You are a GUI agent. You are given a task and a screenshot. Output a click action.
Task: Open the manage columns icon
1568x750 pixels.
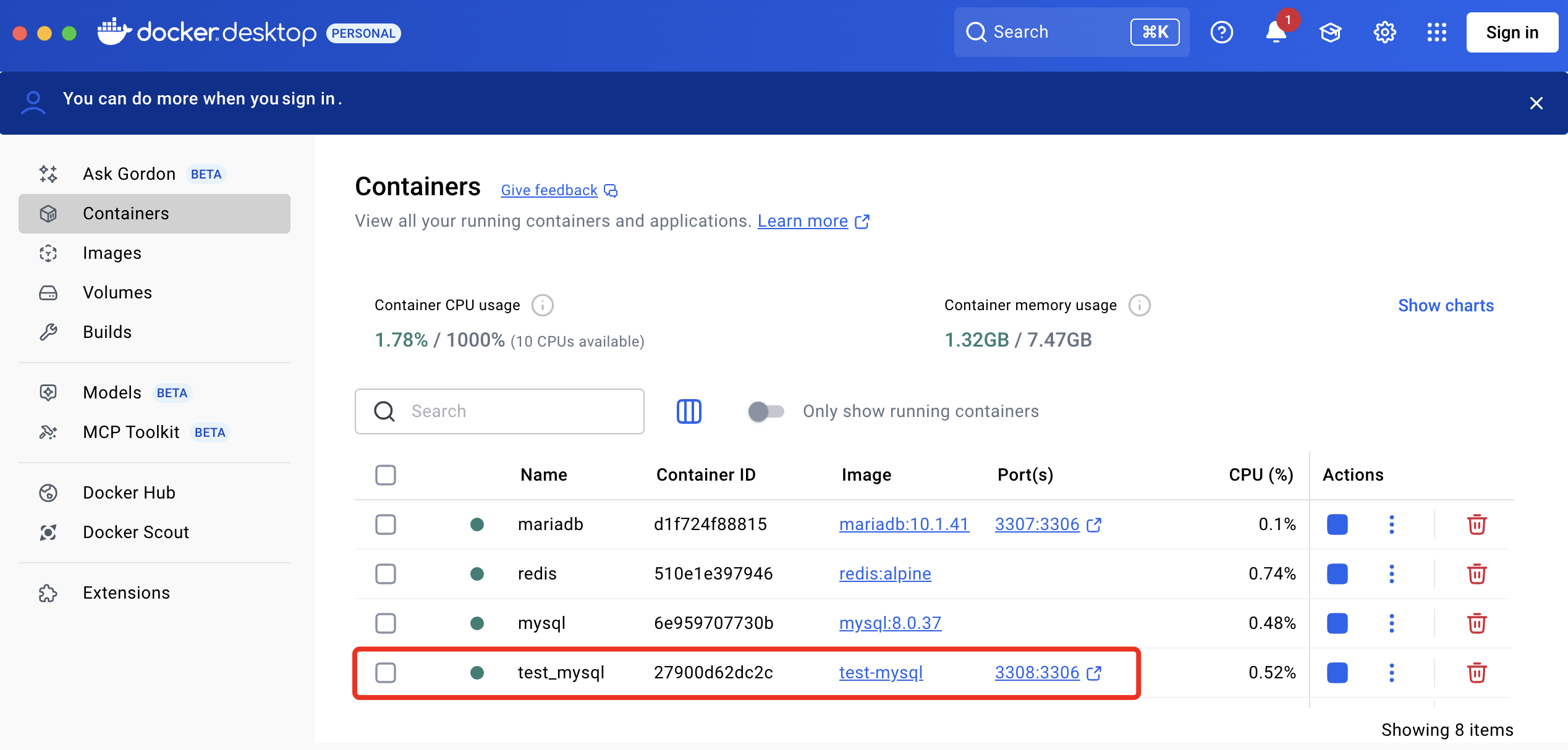[689, 411]
